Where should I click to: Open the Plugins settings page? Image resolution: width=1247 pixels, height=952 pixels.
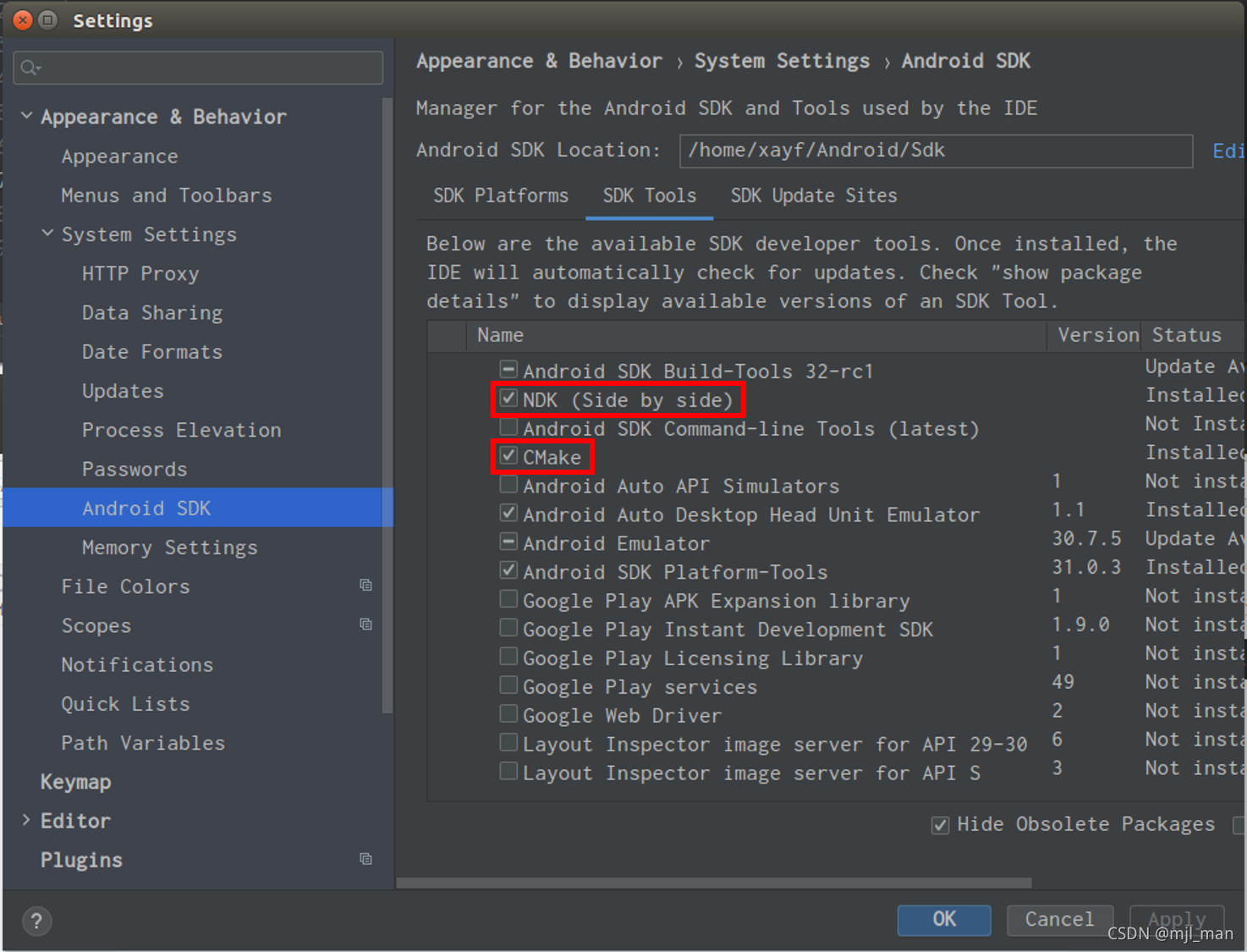click(82, 860)
